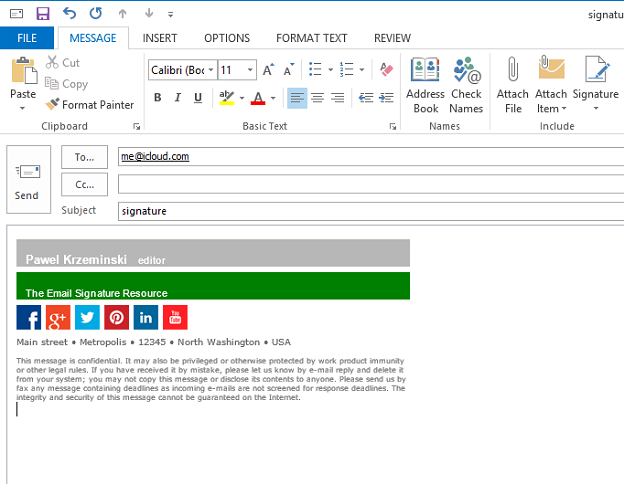
Task: Expand the font size dropdown showing 11
Action: point(250,70)
